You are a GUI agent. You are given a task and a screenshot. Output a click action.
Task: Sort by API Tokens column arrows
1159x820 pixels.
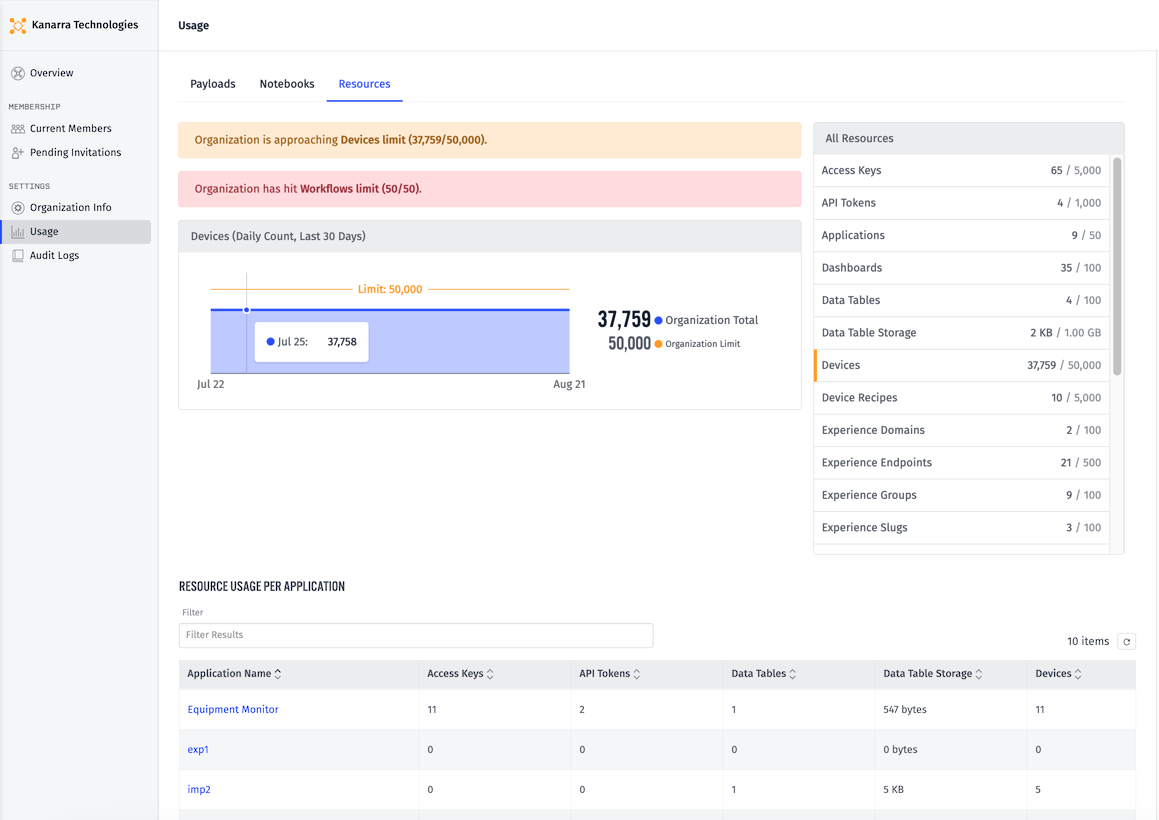(x=637, y=674)
